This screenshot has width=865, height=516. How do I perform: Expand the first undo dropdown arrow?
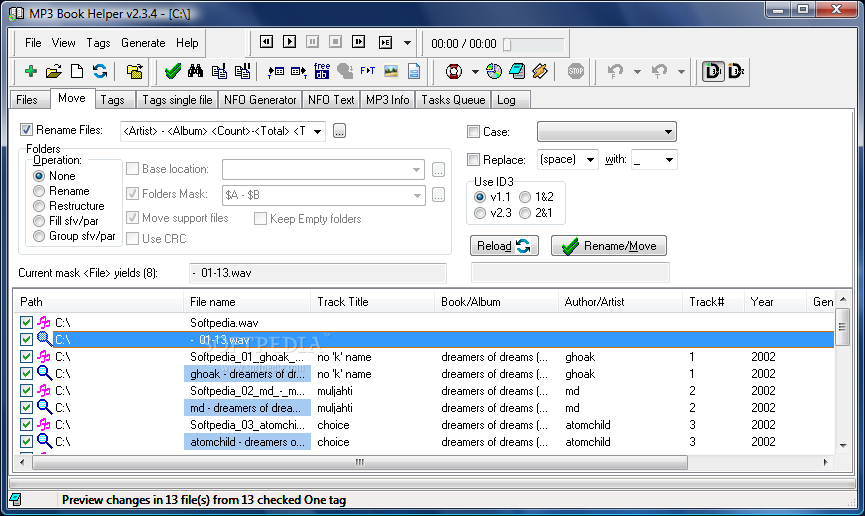point(637,72)
